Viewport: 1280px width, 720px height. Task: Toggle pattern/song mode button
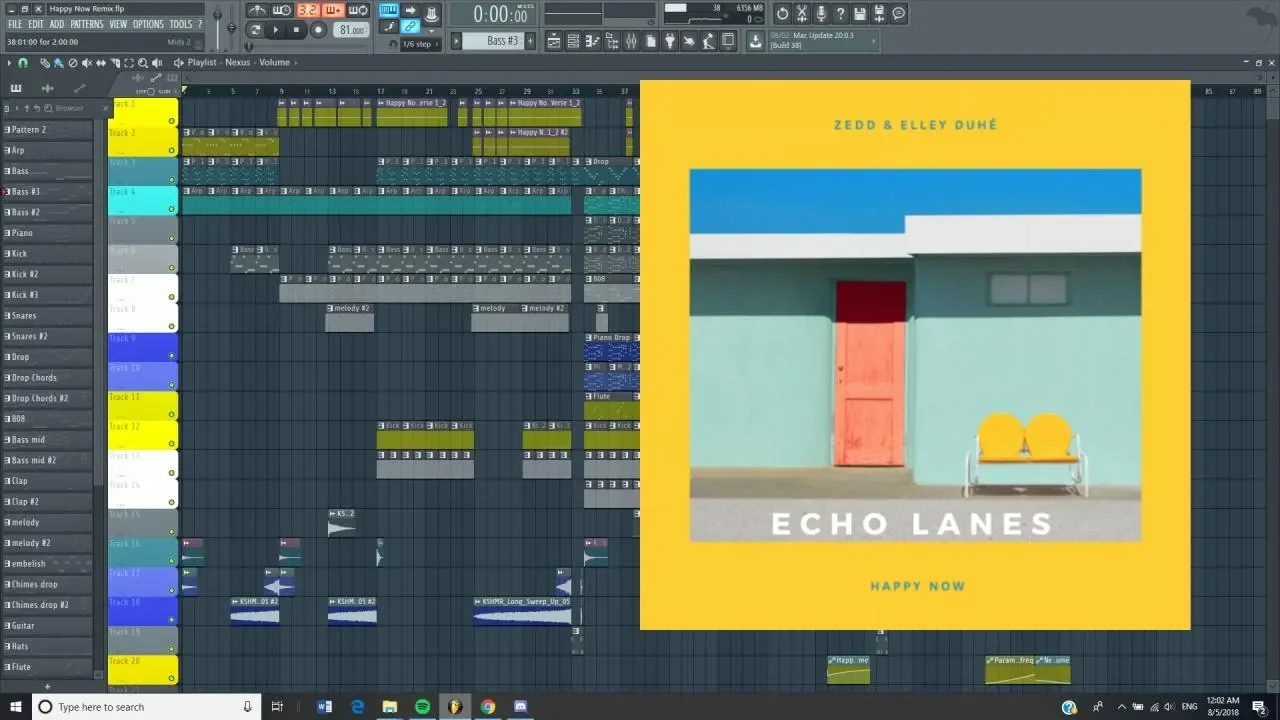(x=255, y=30)
